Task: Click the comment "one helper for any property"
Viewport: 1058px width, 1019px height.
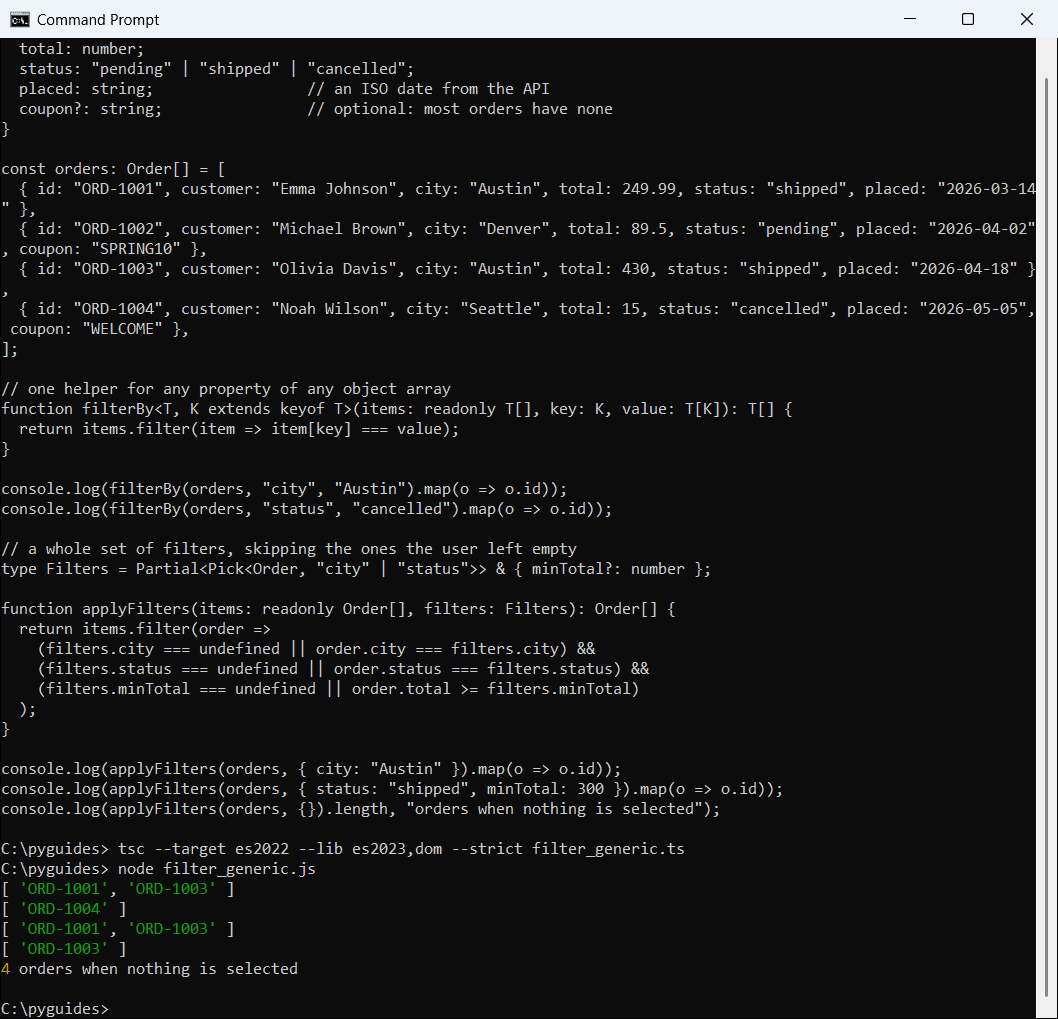Action: [x=226, y=389]
